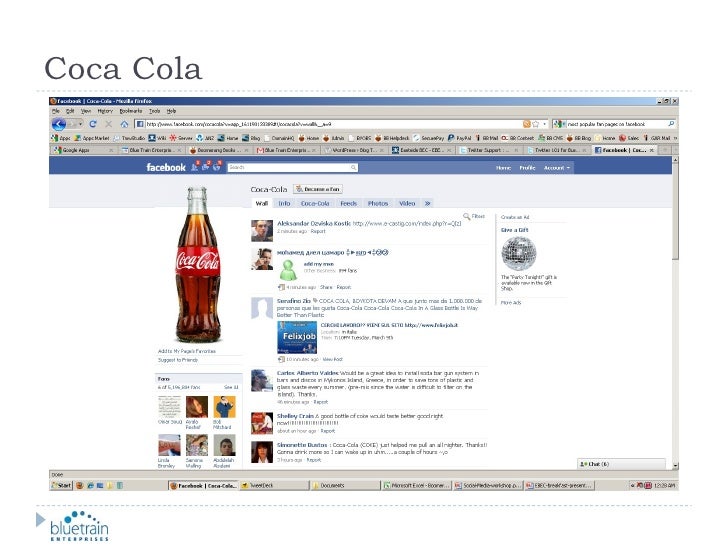Switch to the Boomerang Books tab

221,150
